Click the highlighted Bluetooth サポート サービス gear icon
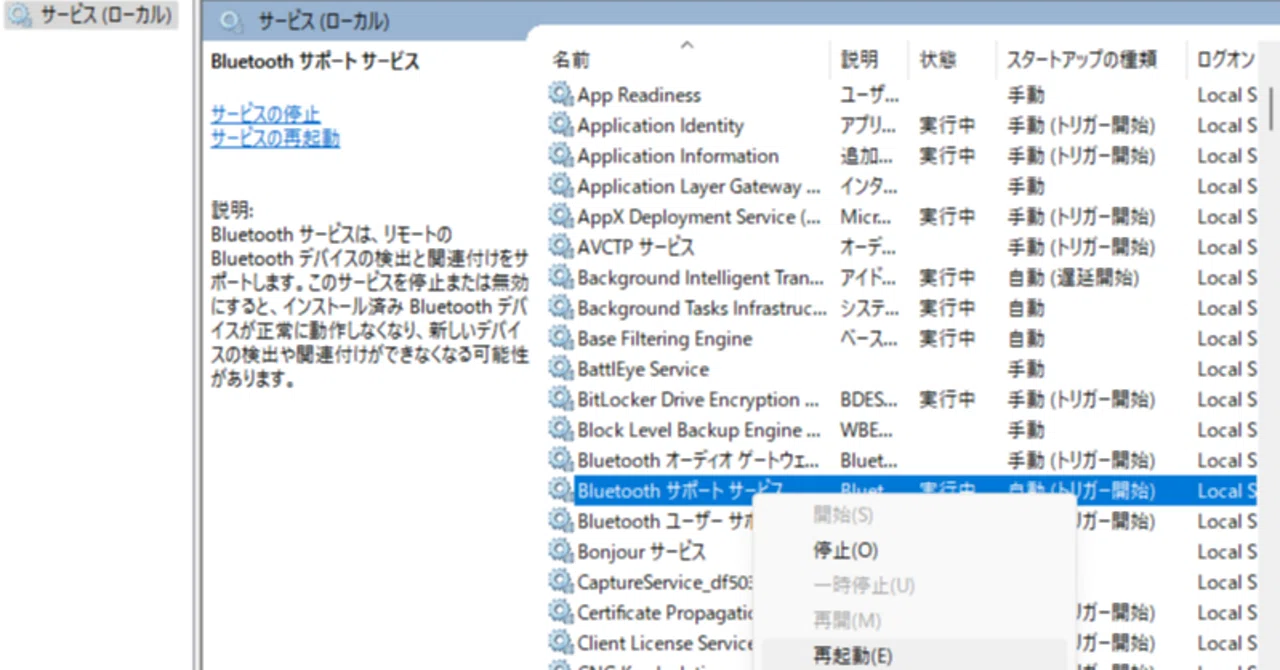Viewport: 1280px width, 670px height. pos(560,490)
